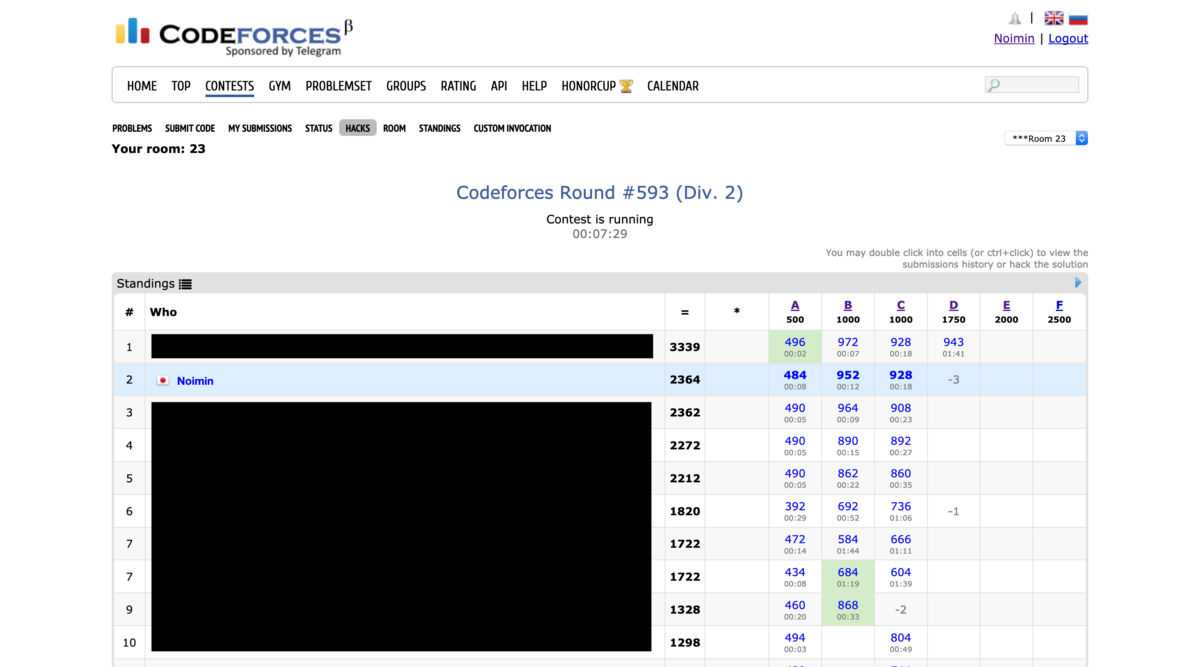Open CONTESTS menu item
Image resolution: width=1200 pixels, height=667 pixels.
point(229,86)
